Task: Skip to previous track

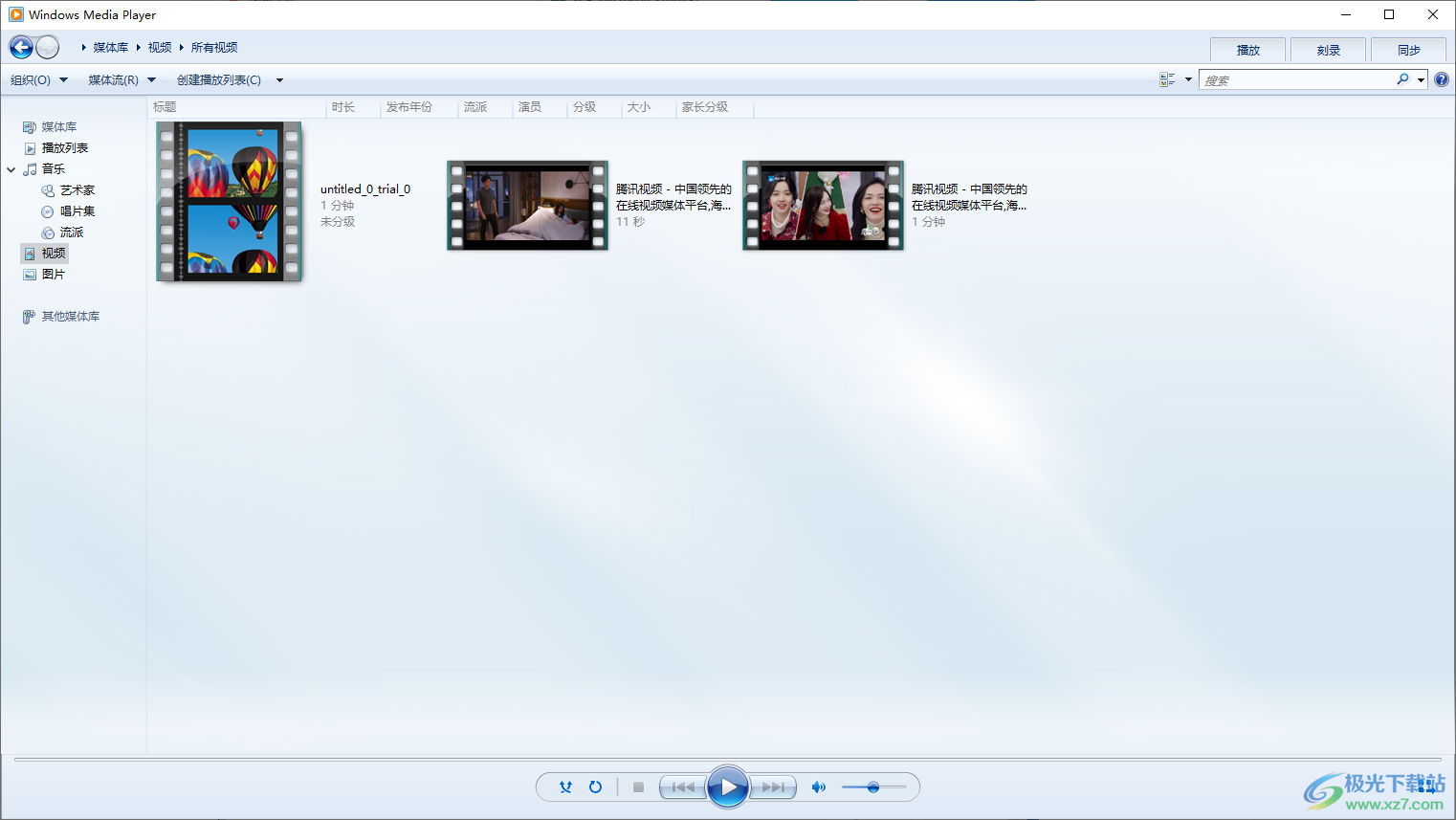Action: click(x=683, y=787)
